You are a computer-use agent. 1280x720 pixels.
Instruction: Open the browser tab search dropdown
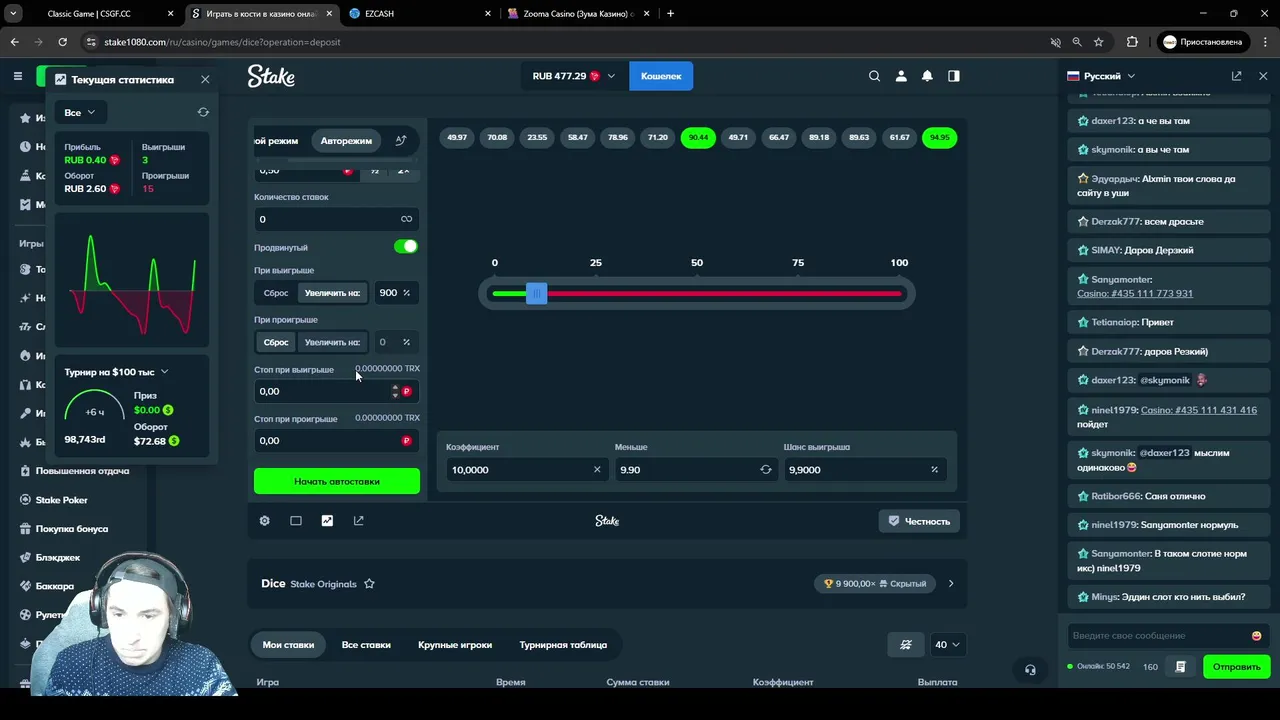(15, 13)
